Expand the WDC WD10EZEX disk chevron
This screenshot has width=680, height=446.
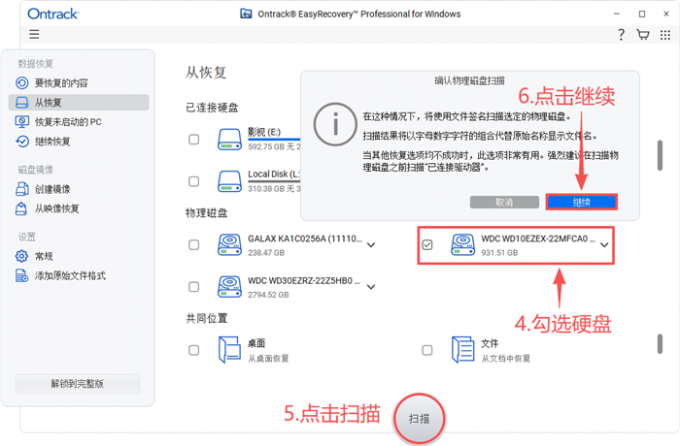[604, 245]
